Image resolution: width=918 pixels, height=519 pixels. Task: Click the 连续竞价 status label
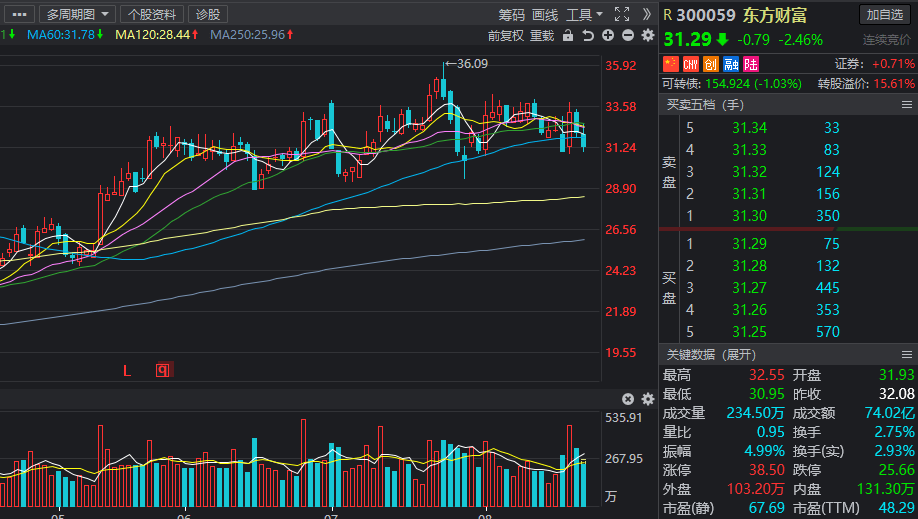point(887,40)
